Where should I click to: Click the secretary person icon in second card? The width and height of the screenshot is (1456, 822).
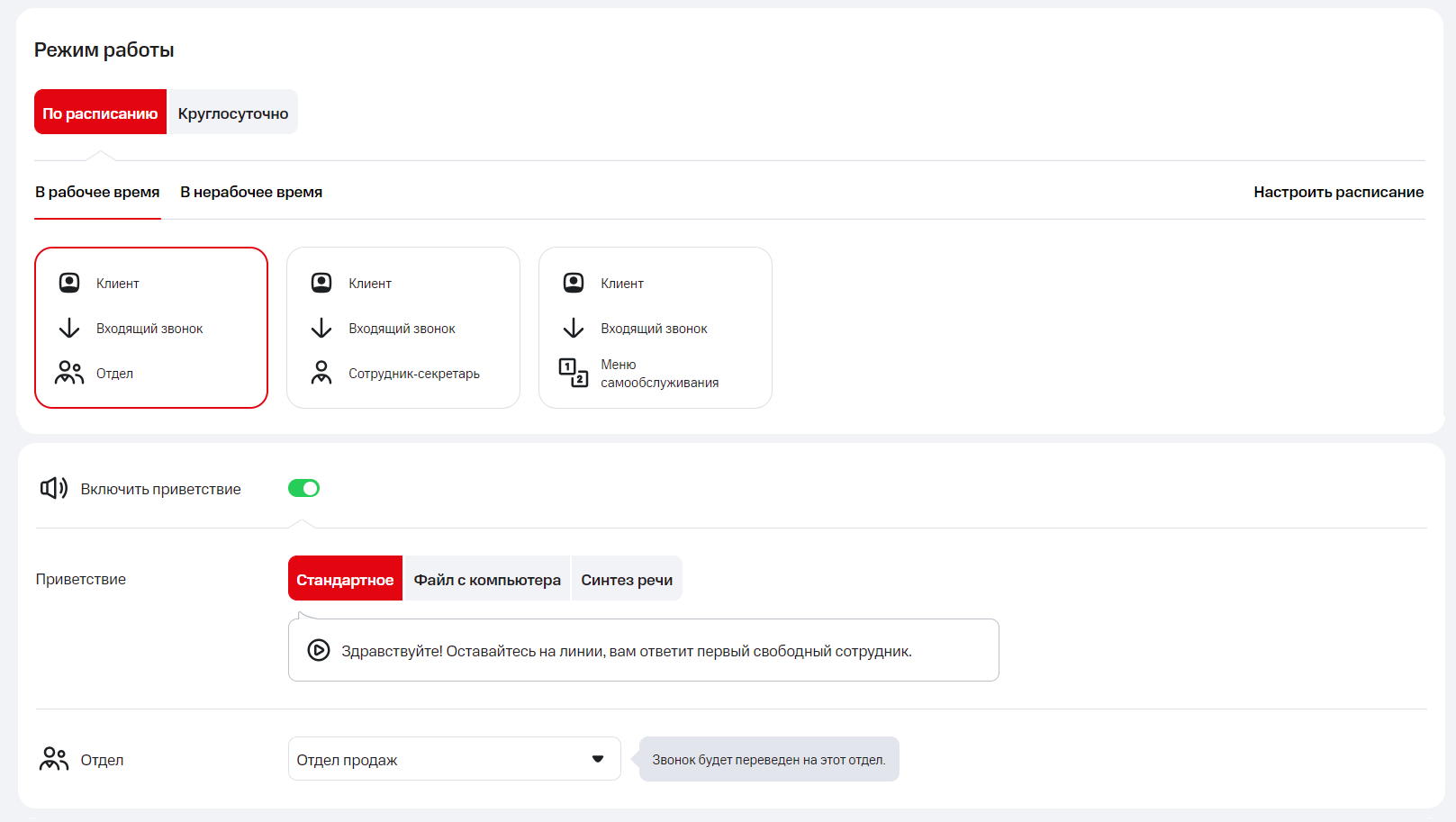(321, 373)
